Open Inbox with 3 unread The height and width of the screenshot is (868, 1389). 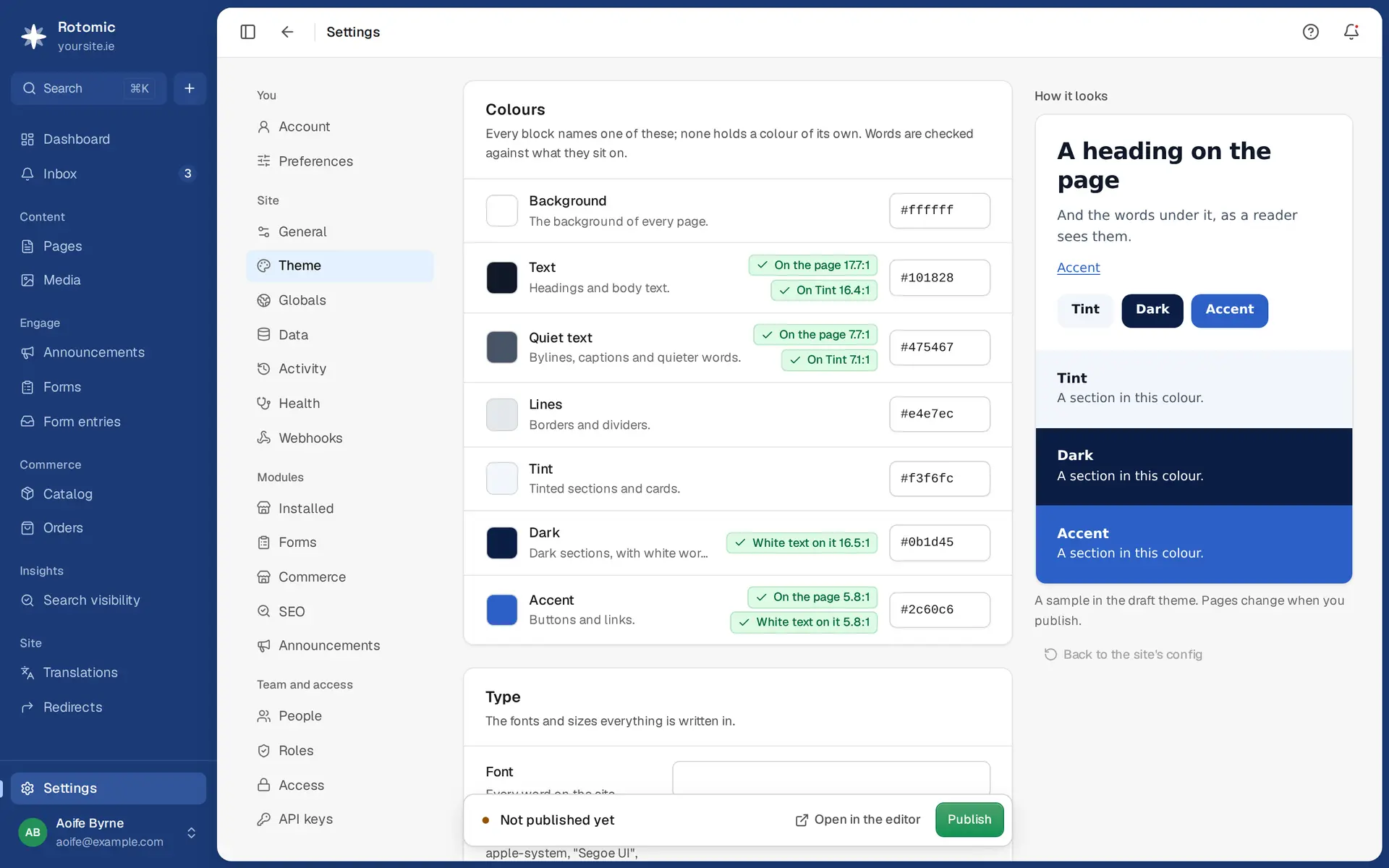[108, 174]
